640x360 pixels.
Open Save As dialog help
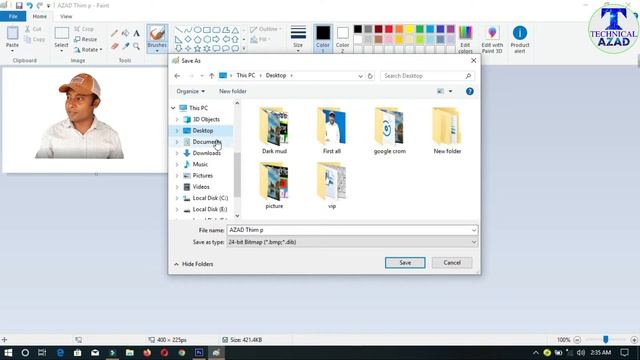pyautogui.click(x=470, y=91)
